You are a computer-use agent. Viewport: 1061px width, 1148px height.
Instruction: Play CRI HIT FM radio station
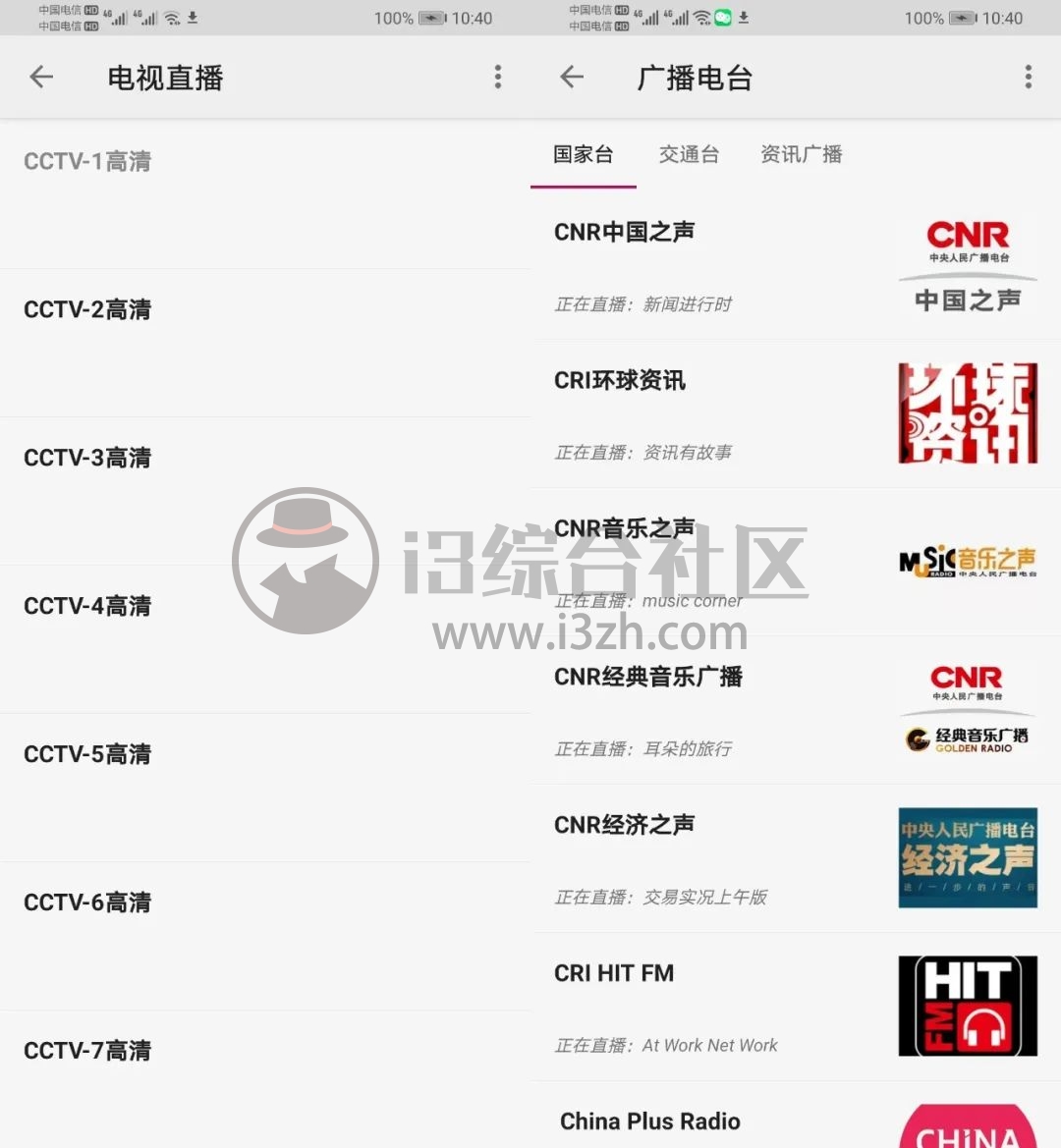tap(796, 1007)
